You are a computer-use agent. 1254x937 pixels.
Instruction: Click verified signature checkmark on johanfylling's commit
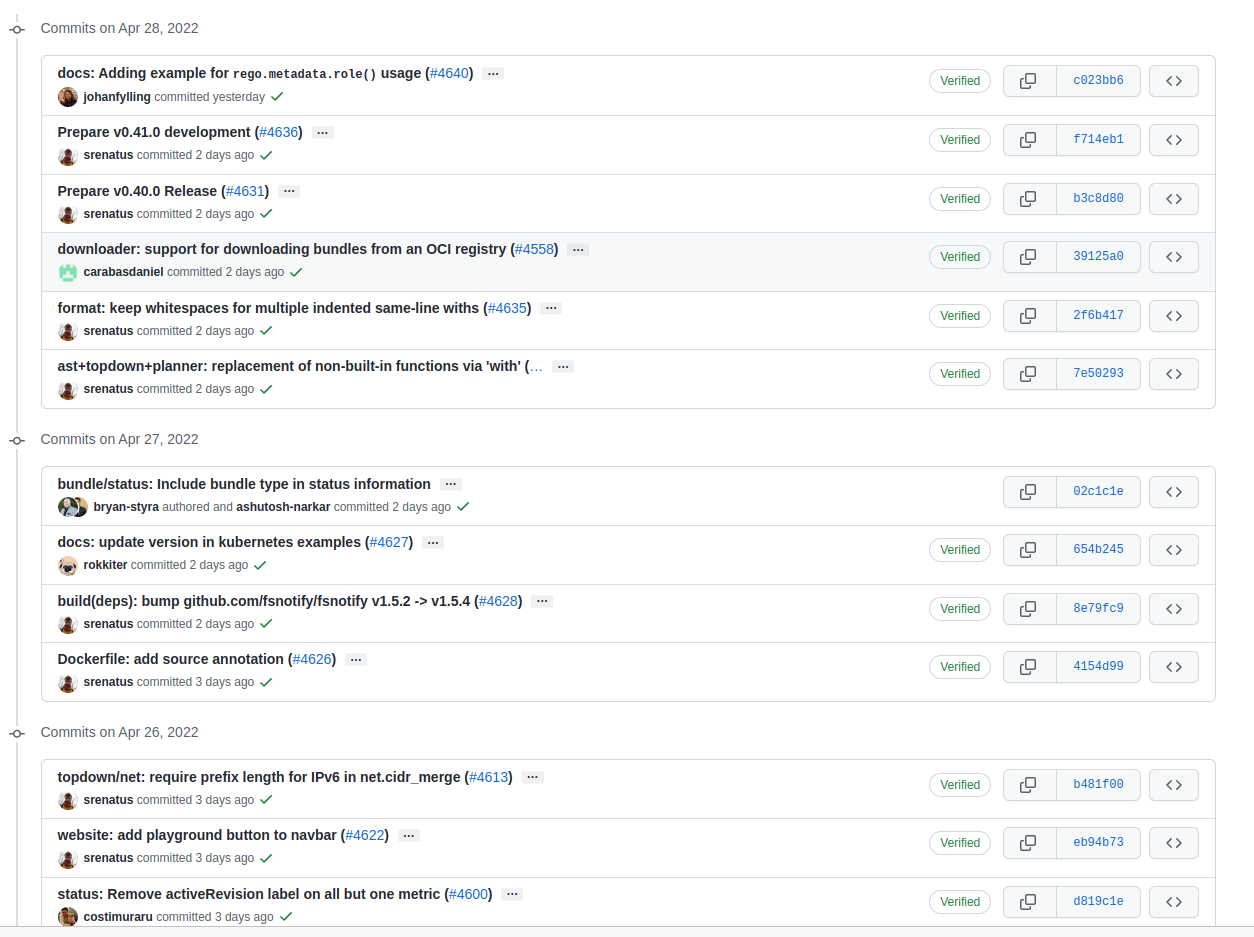tap(277, 96)
